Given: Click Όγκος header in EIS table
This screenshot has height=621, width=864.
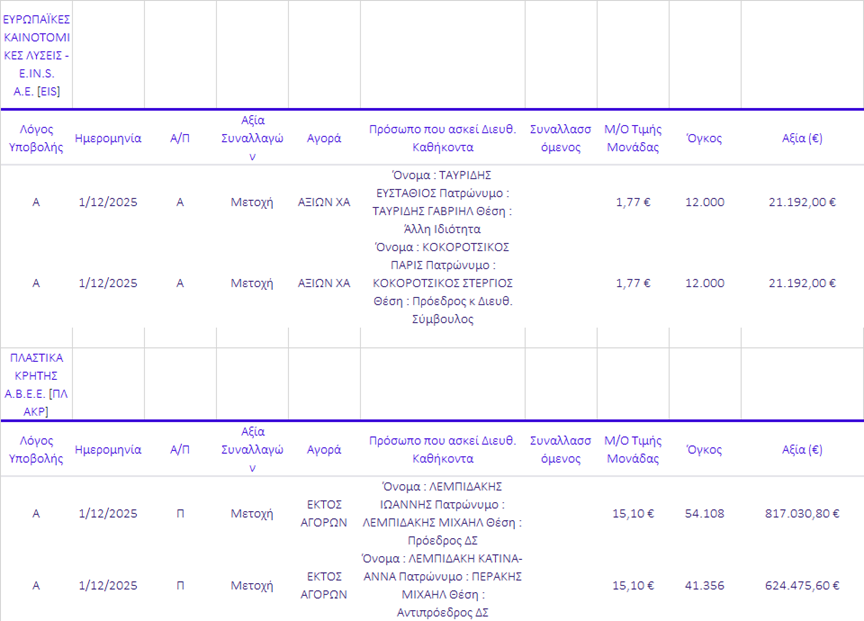Looking at the screenshot, I should (705, 138).
